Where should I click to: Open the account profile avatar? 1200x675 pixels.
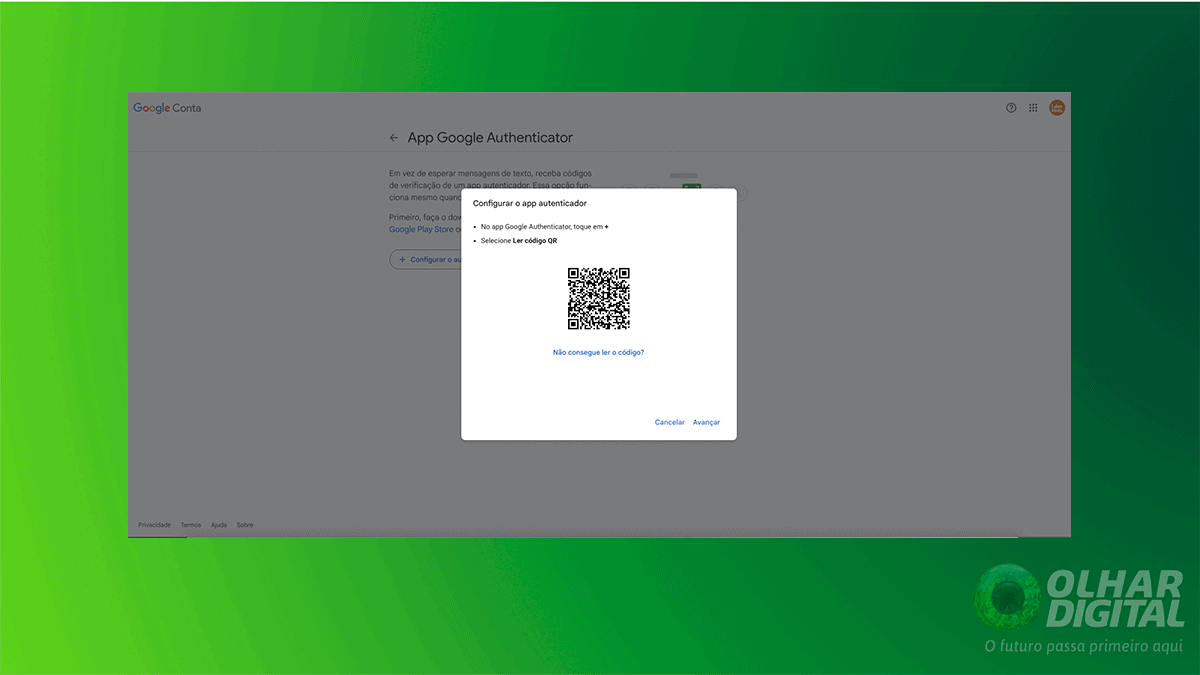coord(1057,107)
